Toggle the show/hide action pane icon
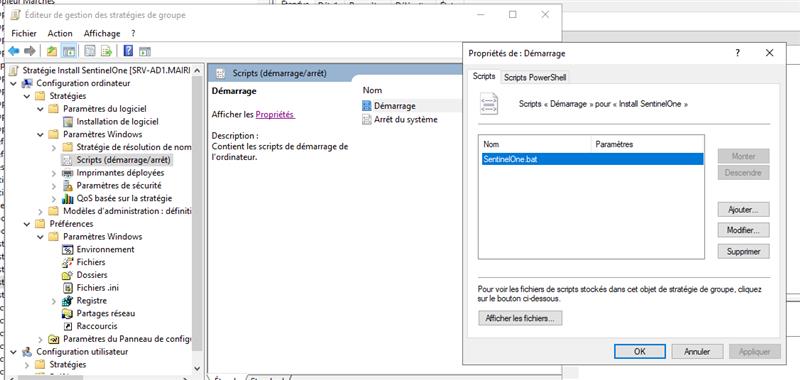This screenshot has width=800, height=380. click(x=145, y=51)
